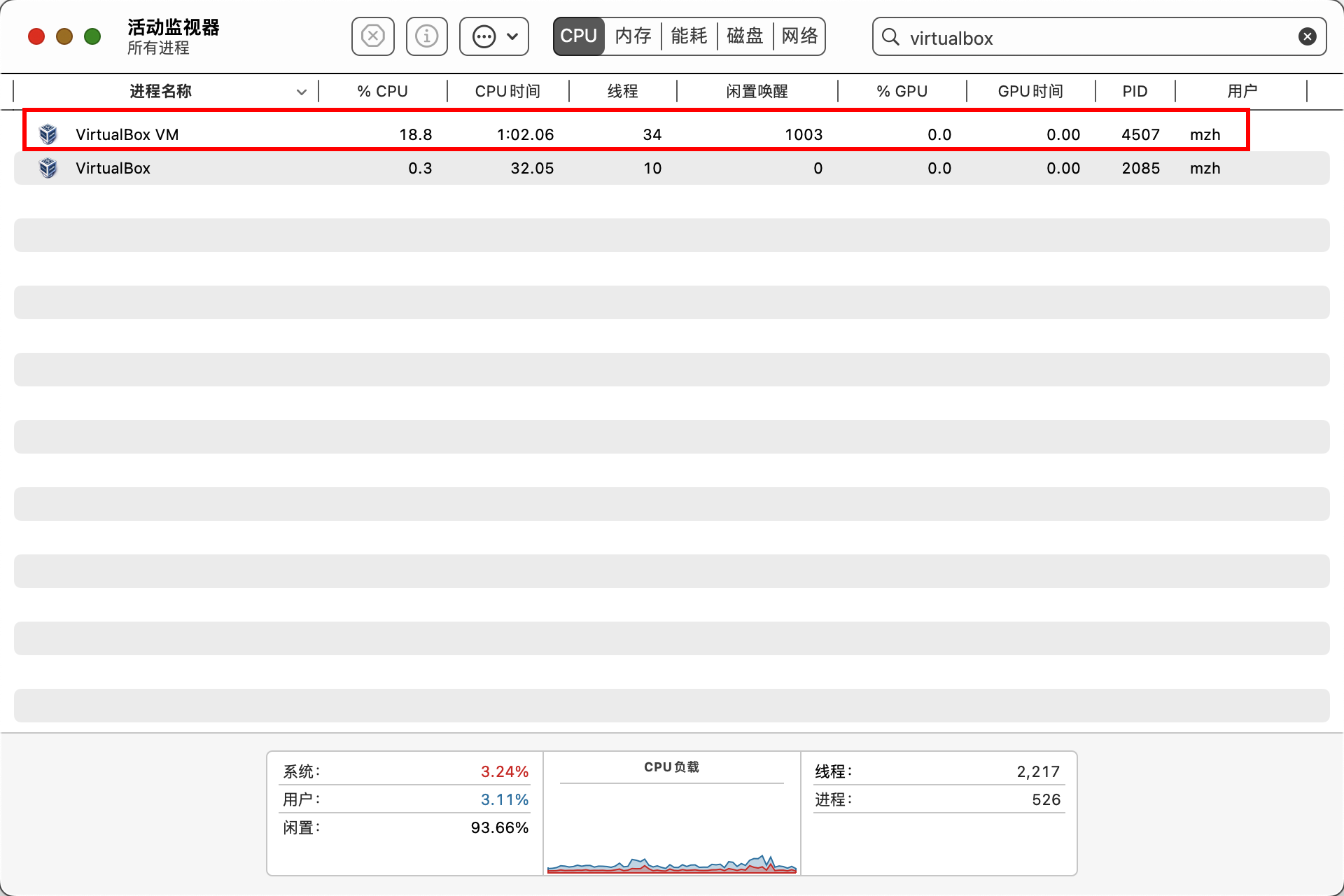1344x896 pixels.
Task: Toggle sort direction chevron in 进程名称 header
Action: click(x=302, y=92)
